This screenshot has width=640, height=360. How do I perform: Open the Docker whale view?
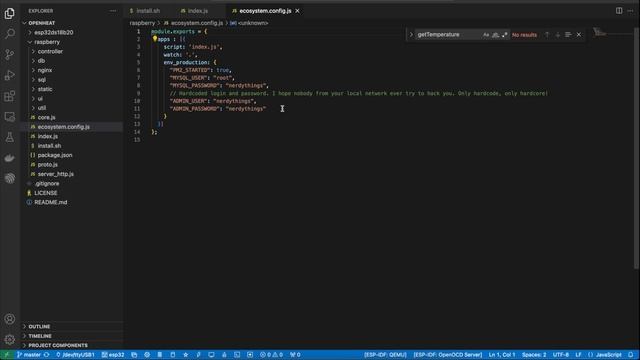[9, 158]
